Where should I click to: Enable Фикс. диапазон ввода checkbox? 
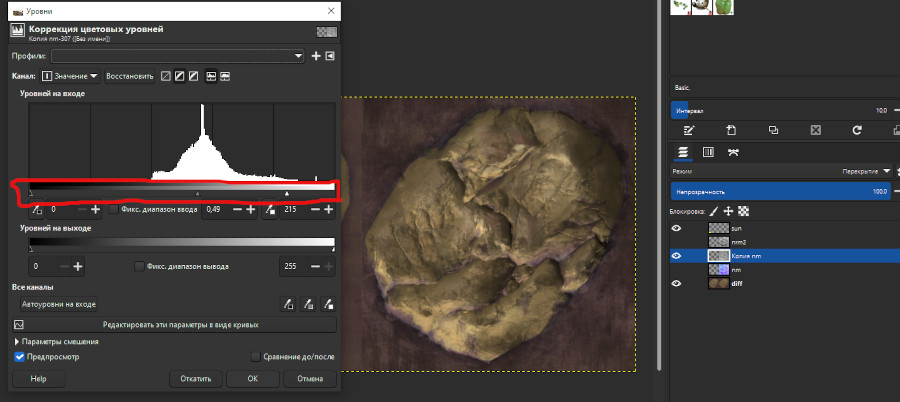113,209
